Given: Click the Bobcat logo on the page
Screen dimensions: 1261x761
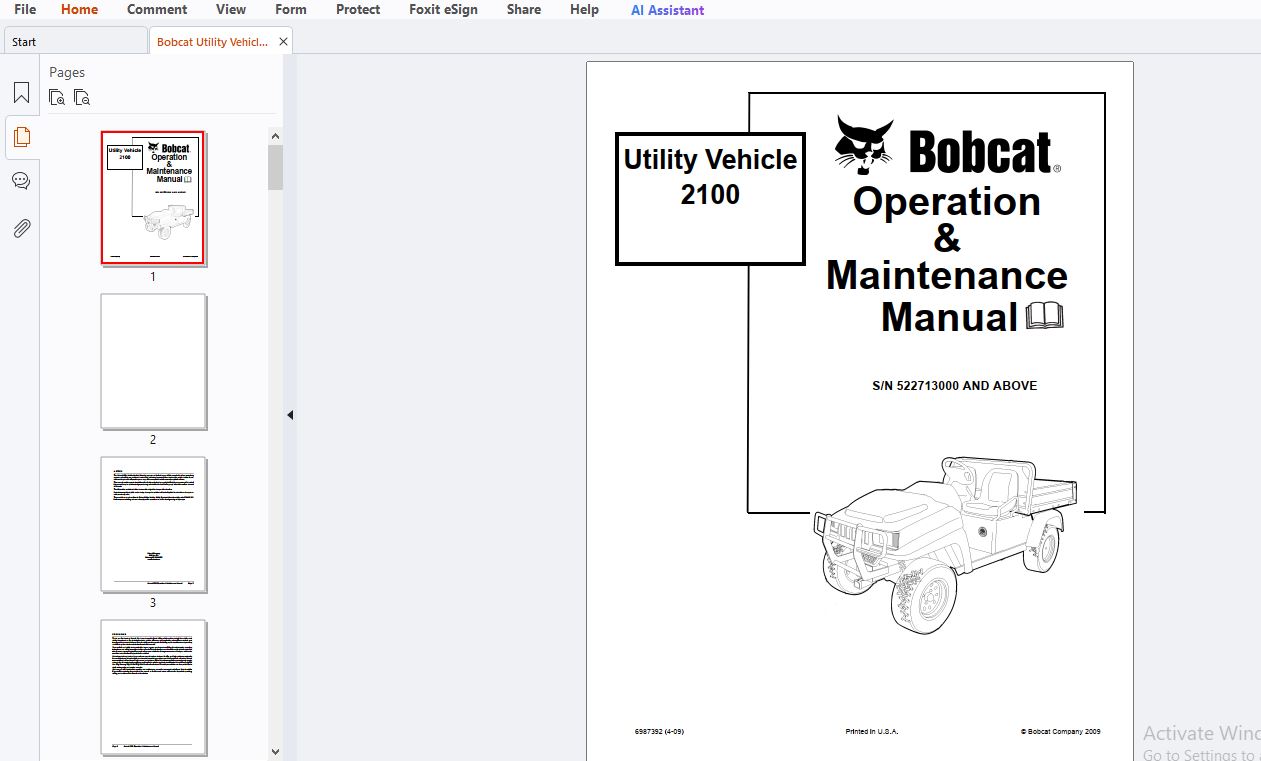Looking at the screenshot, I should coord(947,146).
